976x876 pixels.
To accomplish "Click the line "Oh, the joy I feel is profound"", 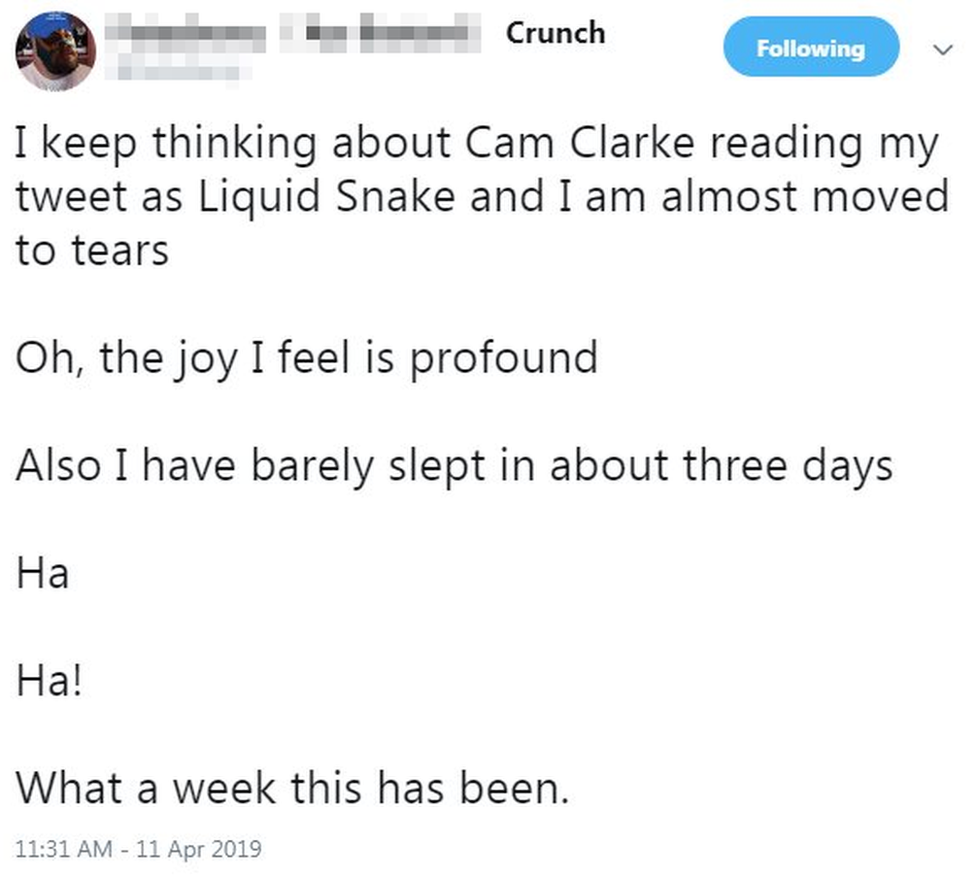I will [x=306, y=359].
